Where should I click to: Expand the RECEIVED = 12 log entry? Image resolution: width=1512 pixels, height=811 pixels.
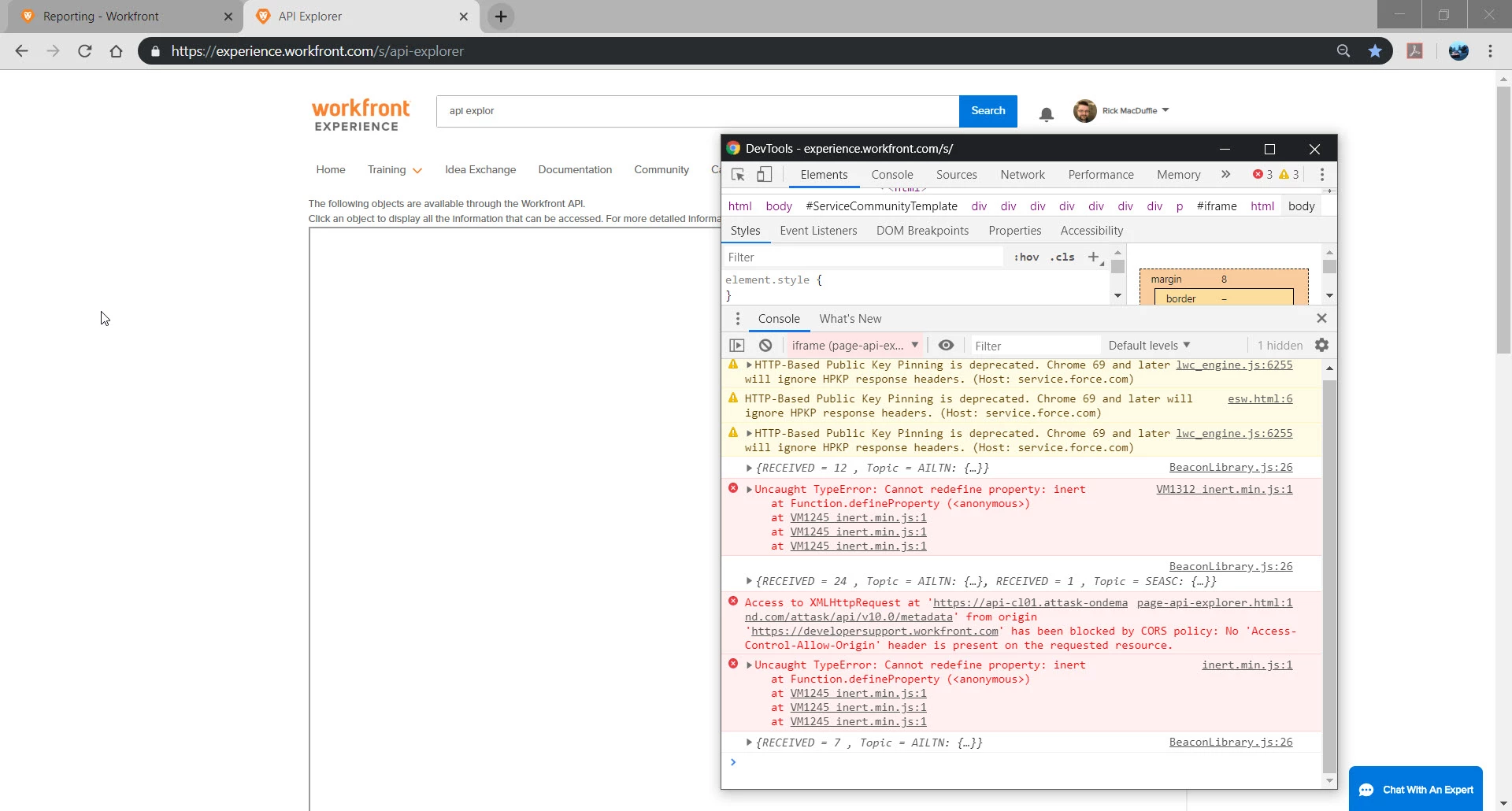749,468
